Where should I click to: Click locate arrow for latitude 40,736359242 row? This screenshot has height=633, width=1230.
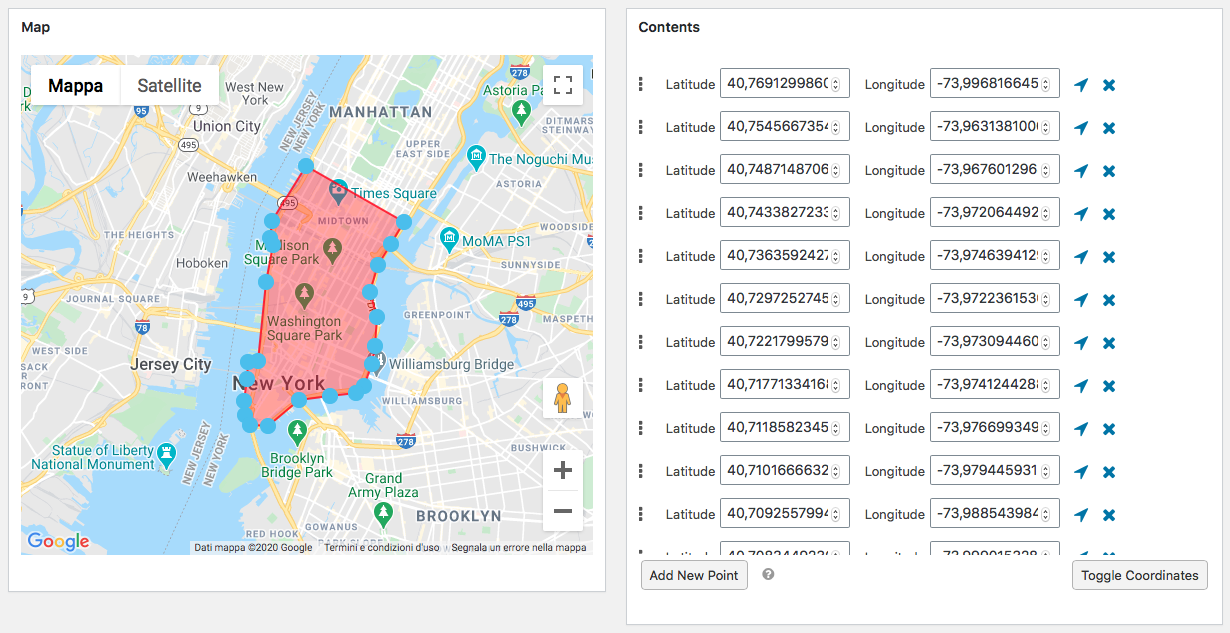[x=1080, y=257]
